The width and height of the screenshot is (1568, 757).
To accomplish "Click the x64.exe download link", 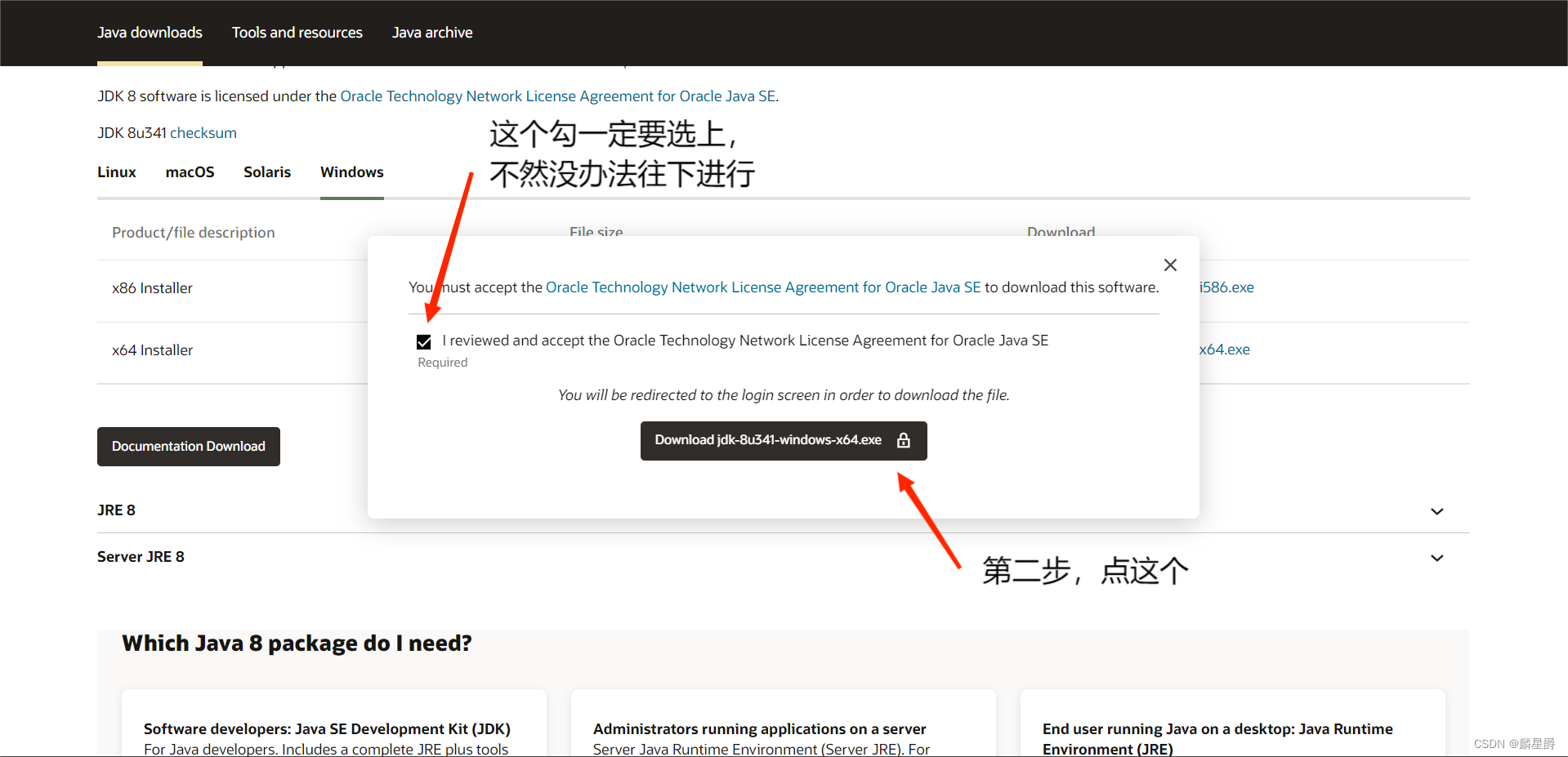I will [1225, 350].
